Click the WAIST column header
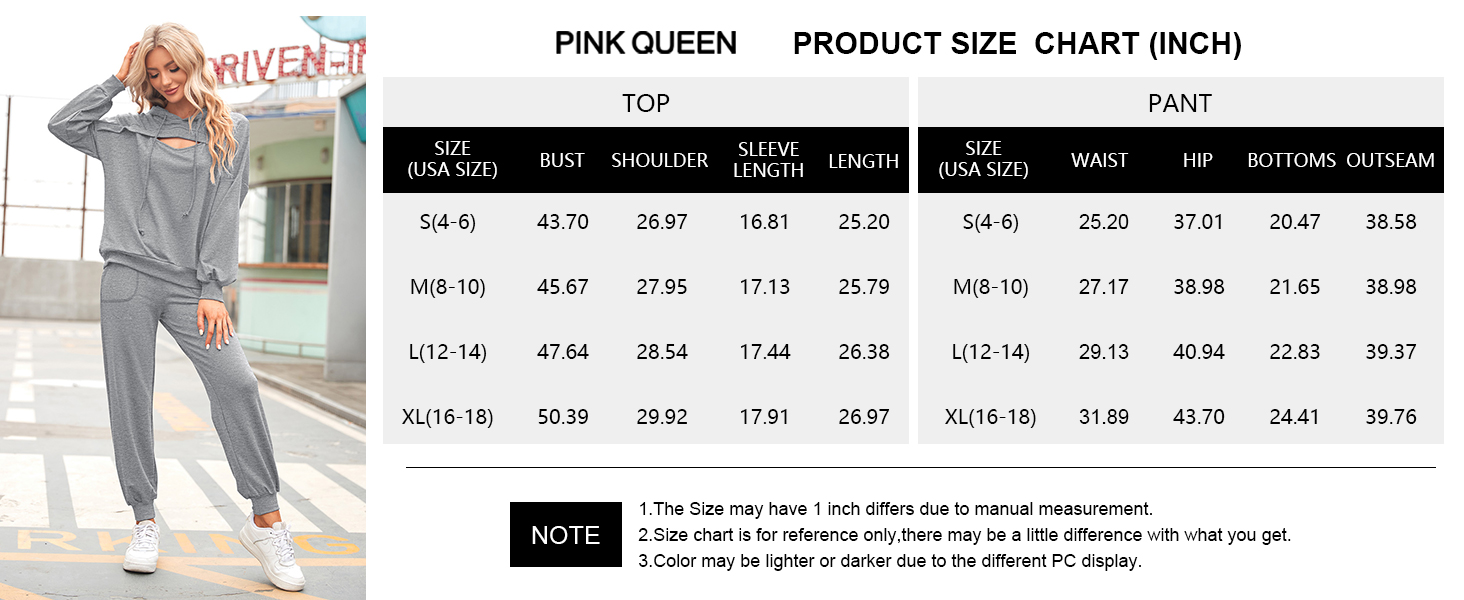1464x600 pixels. [1099, 160]
